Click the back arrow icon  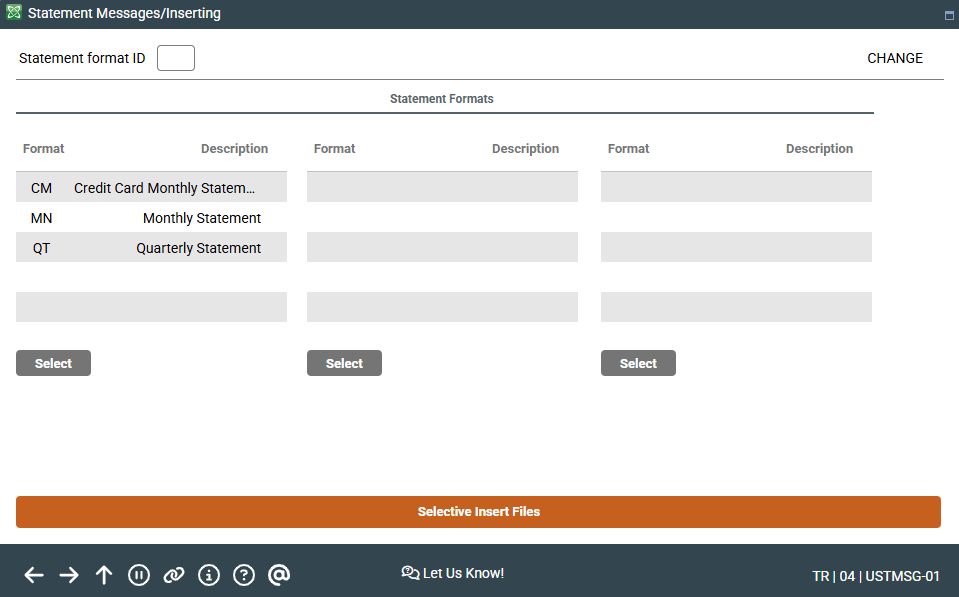[x=34, y=575]
